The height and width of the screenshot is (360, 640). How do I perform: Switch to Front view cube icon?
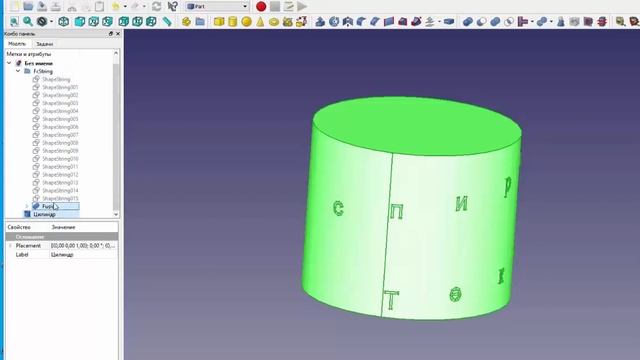pos(80,21)
